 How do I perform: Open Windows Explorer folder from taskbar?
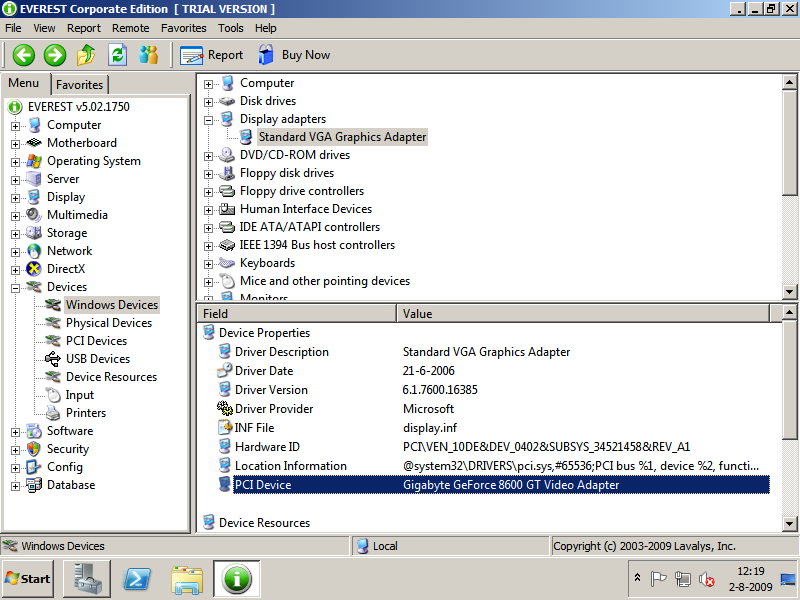[x=187, y=579]
